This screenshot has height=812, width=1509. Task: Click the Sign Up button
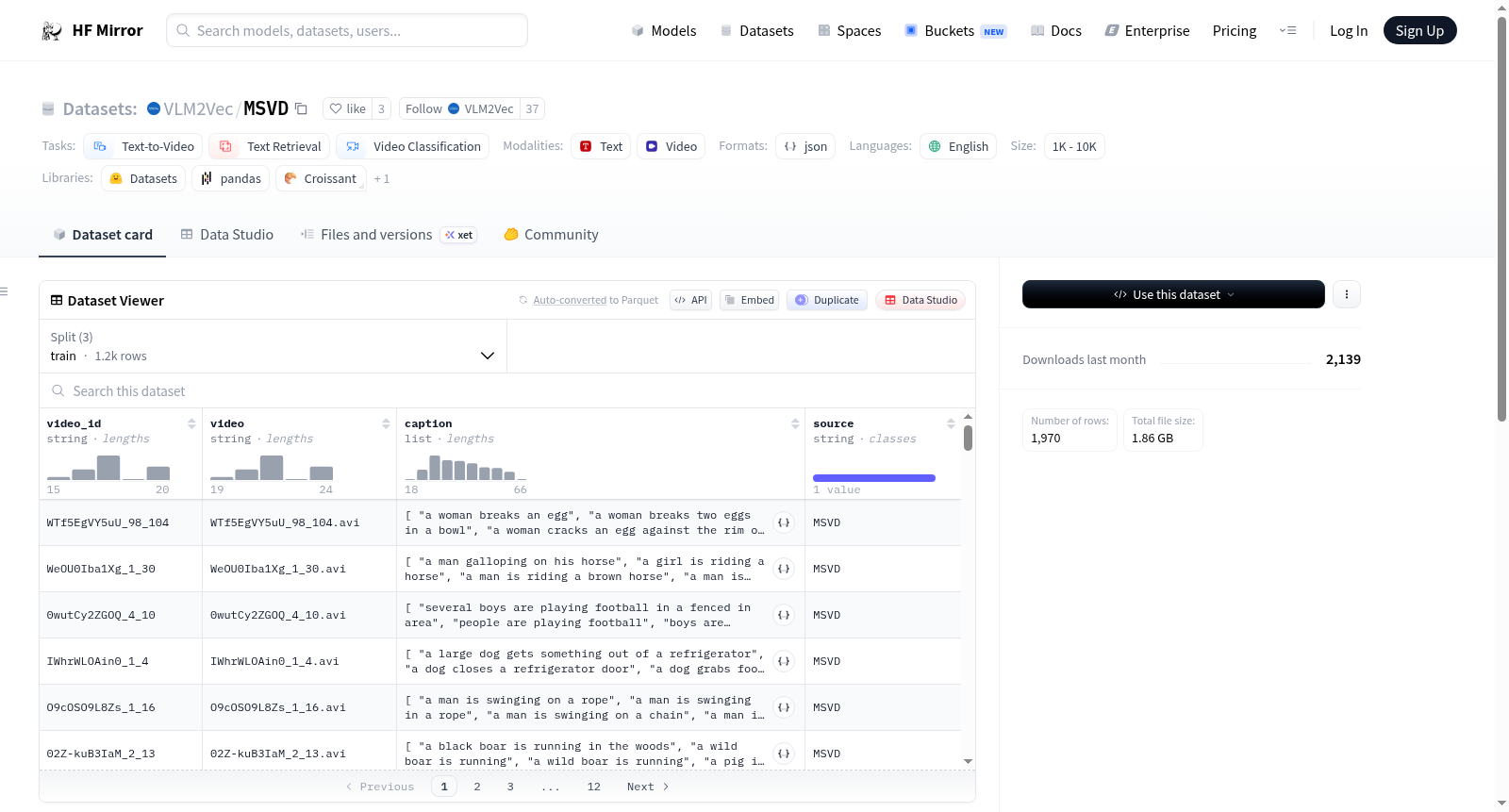tap(1419, 30)
